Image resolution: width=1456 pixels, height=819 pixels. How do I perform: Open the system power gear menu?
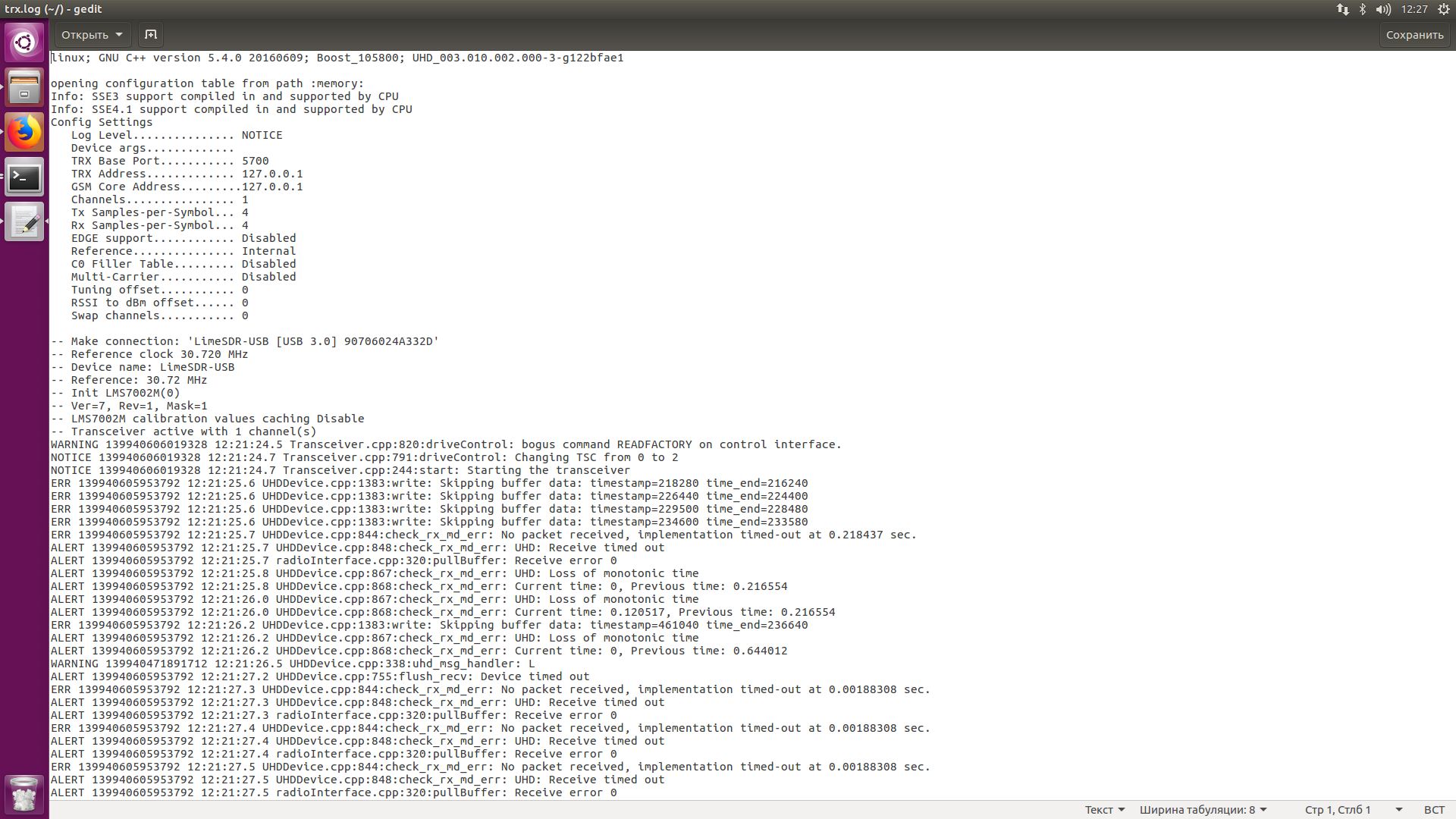point(1444,9)
